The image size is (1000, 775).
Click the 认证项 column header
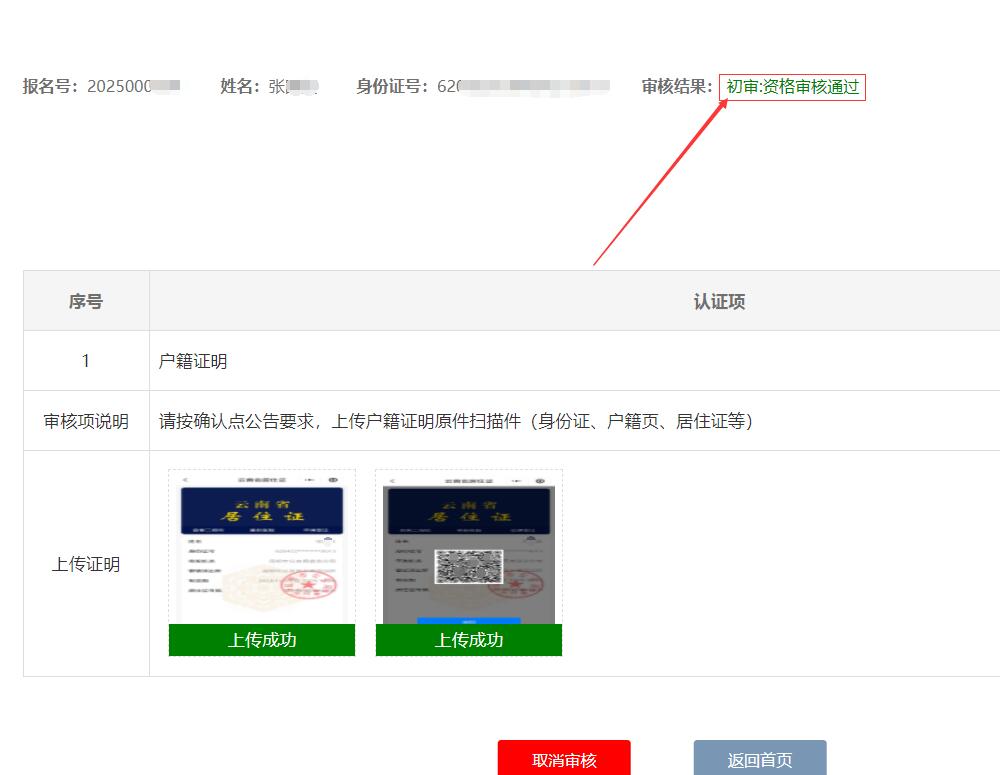pyautogui.click(x=719, y=301)
